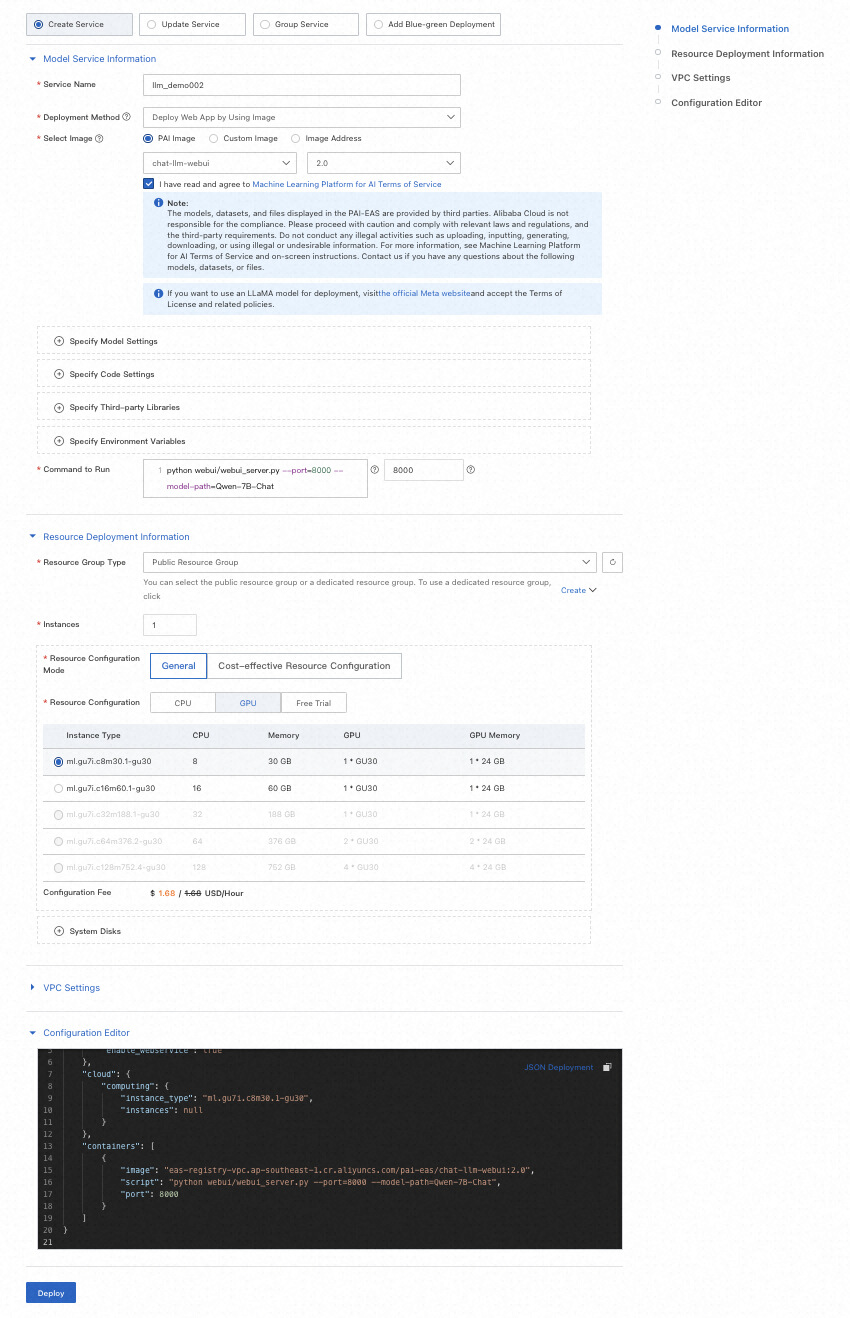Click the Deploy button

(x=51, y=1293)
